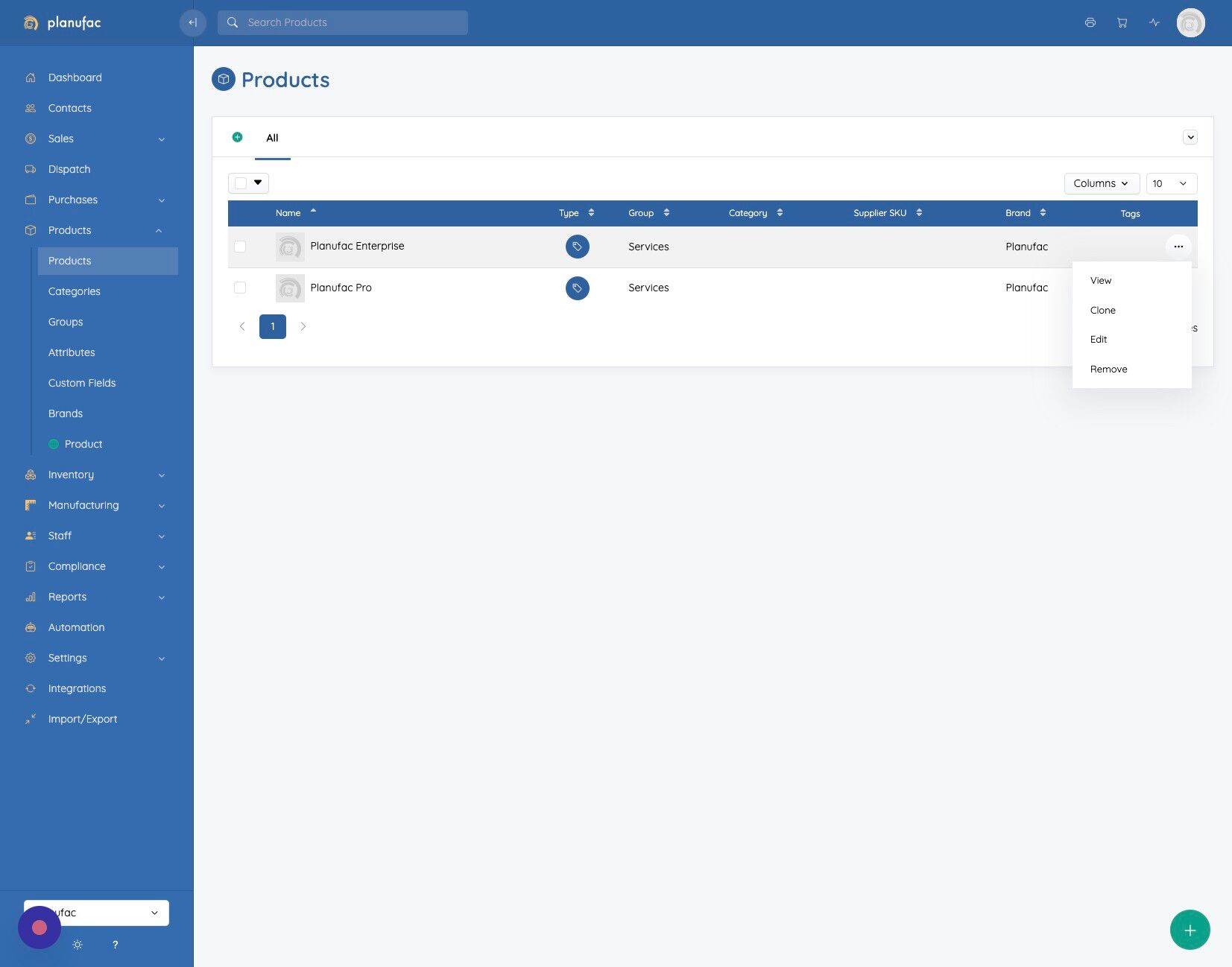This screenshot has height=967, width=1232.
Task: Click the Planufac Enterprise type tag icon
Action: (578, 247)
